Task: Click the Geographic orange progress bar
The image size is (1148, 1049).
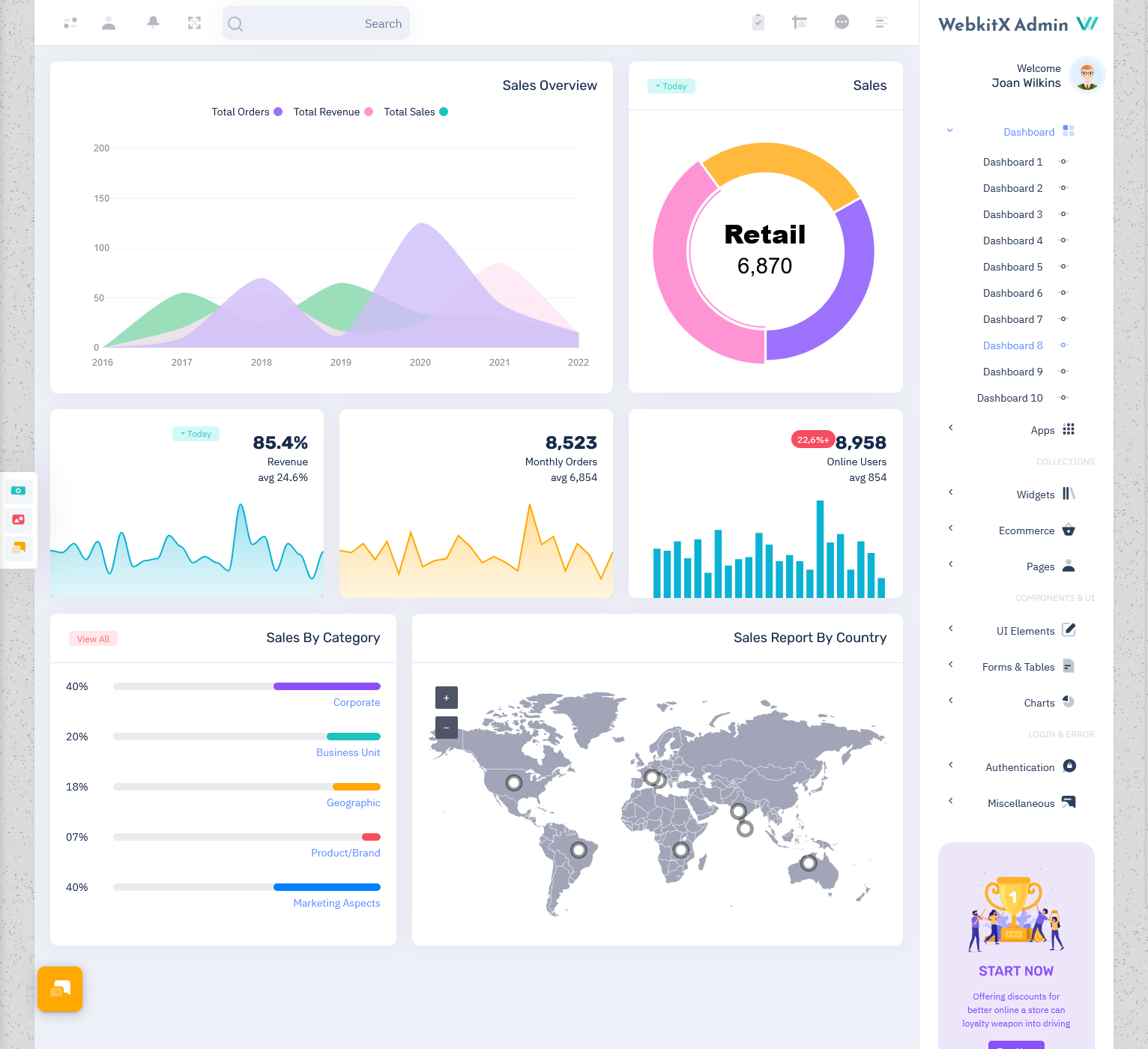Action: tap(357, 787)
